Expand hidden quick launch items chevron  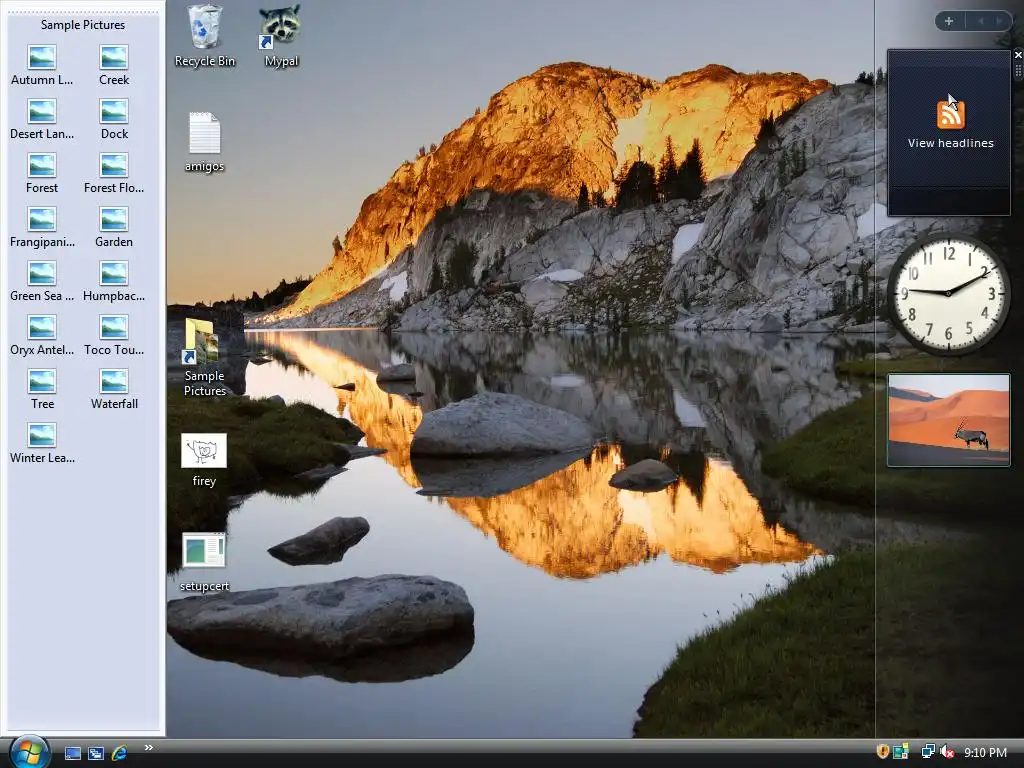pyautogui.click(x=148, y=748)
